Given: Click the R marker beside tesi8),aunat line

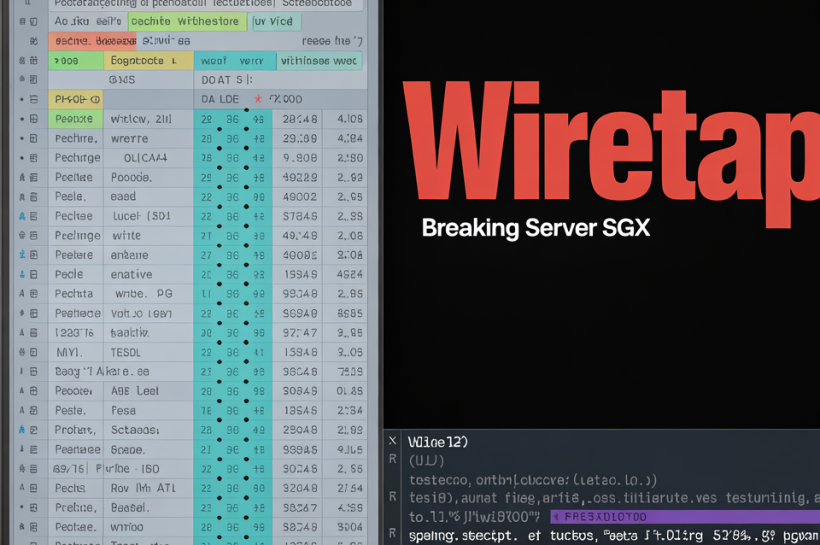Looking at the screenshot, I should click(x=392, y=497).
